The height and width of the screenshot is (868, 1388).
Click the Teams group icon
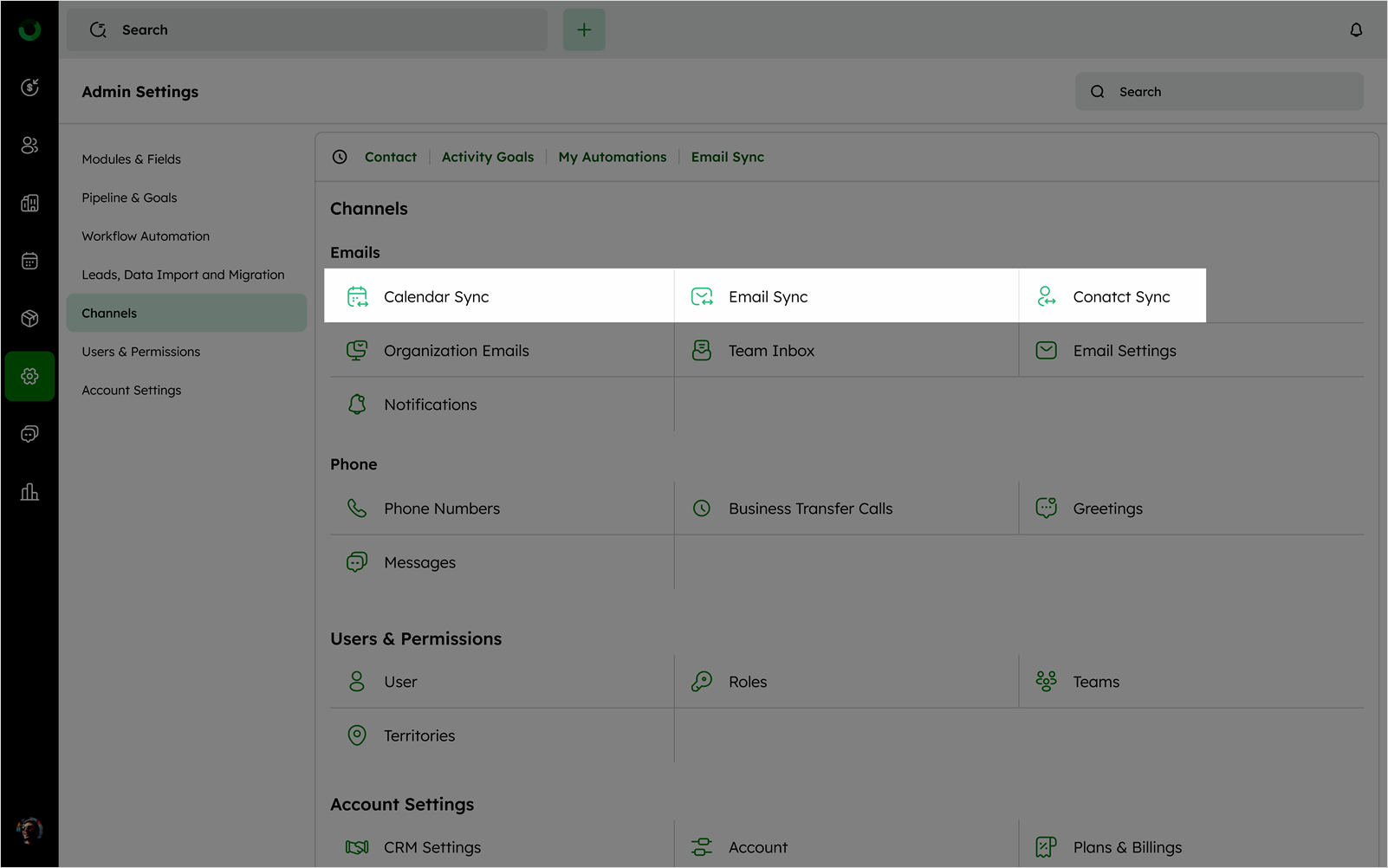click(x=1047, y=682)
